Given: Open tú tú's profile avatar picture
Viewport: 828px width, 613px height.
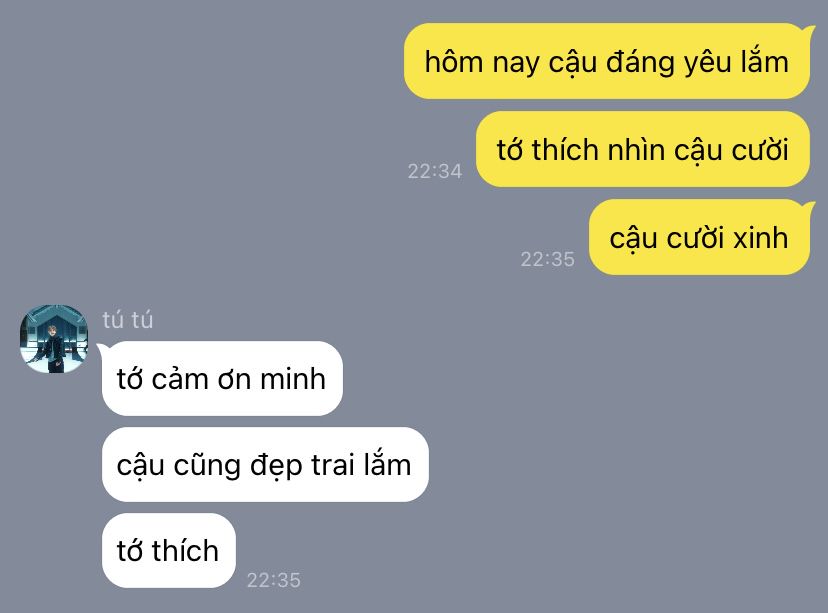Looking at the screenshot, I should [54, 339].
